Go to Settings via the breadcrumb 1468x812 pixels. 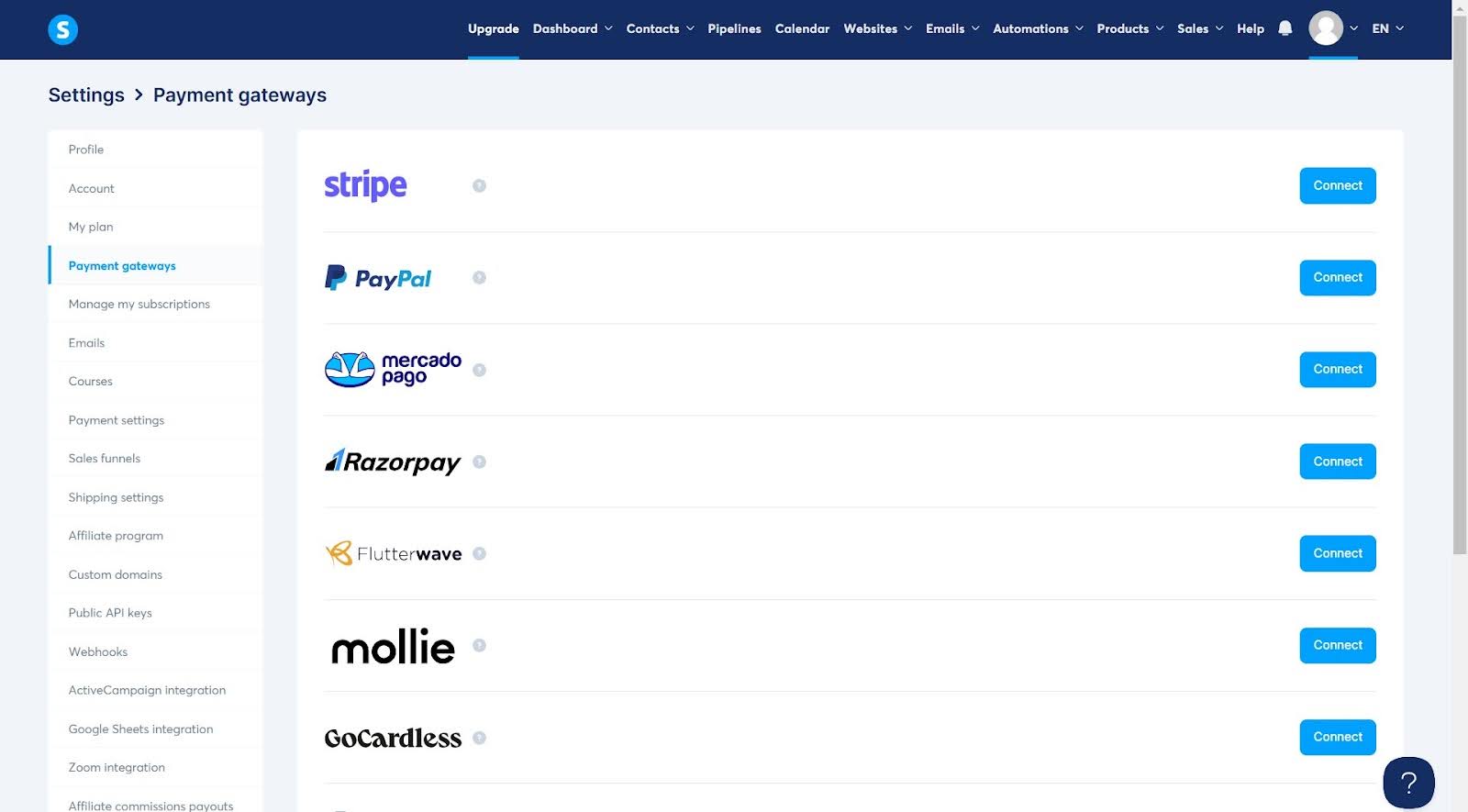tap(86, 95)
